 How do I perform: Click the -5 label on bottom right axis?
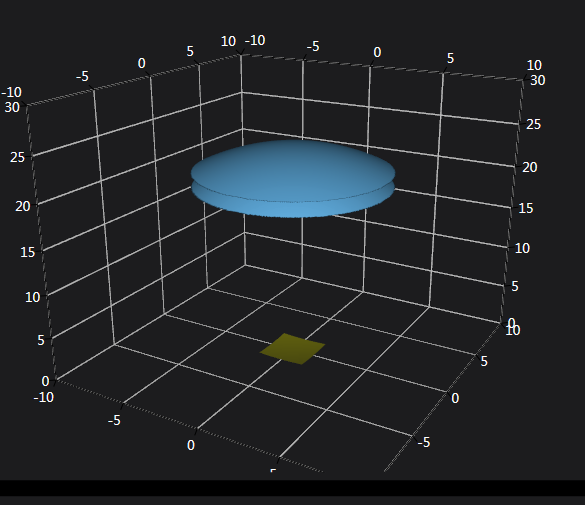pyautogui.click(x=424, y=443)
